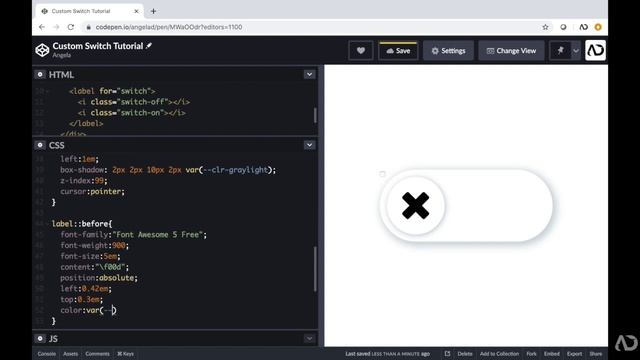Screen dimensions: 640x360
Task: Click Delete in footer
Action: click(464, 354)
